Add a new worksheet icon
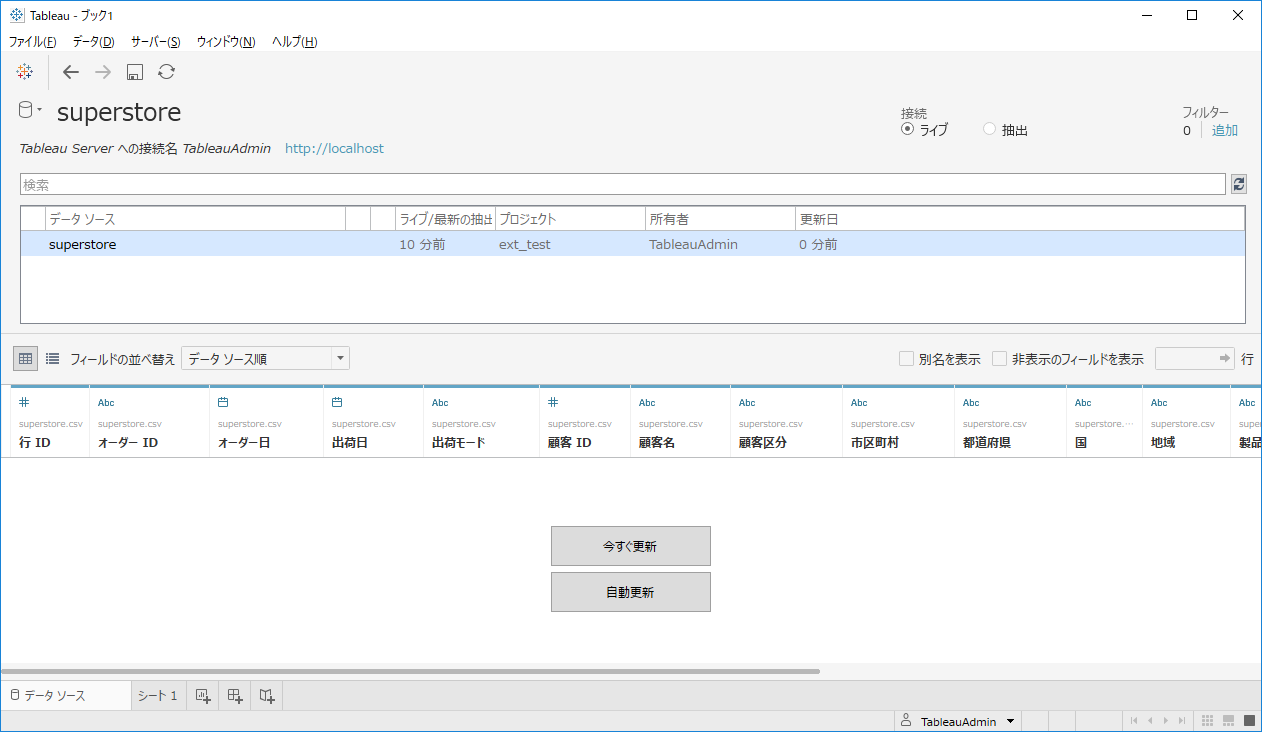 click(x=203, y=696)
